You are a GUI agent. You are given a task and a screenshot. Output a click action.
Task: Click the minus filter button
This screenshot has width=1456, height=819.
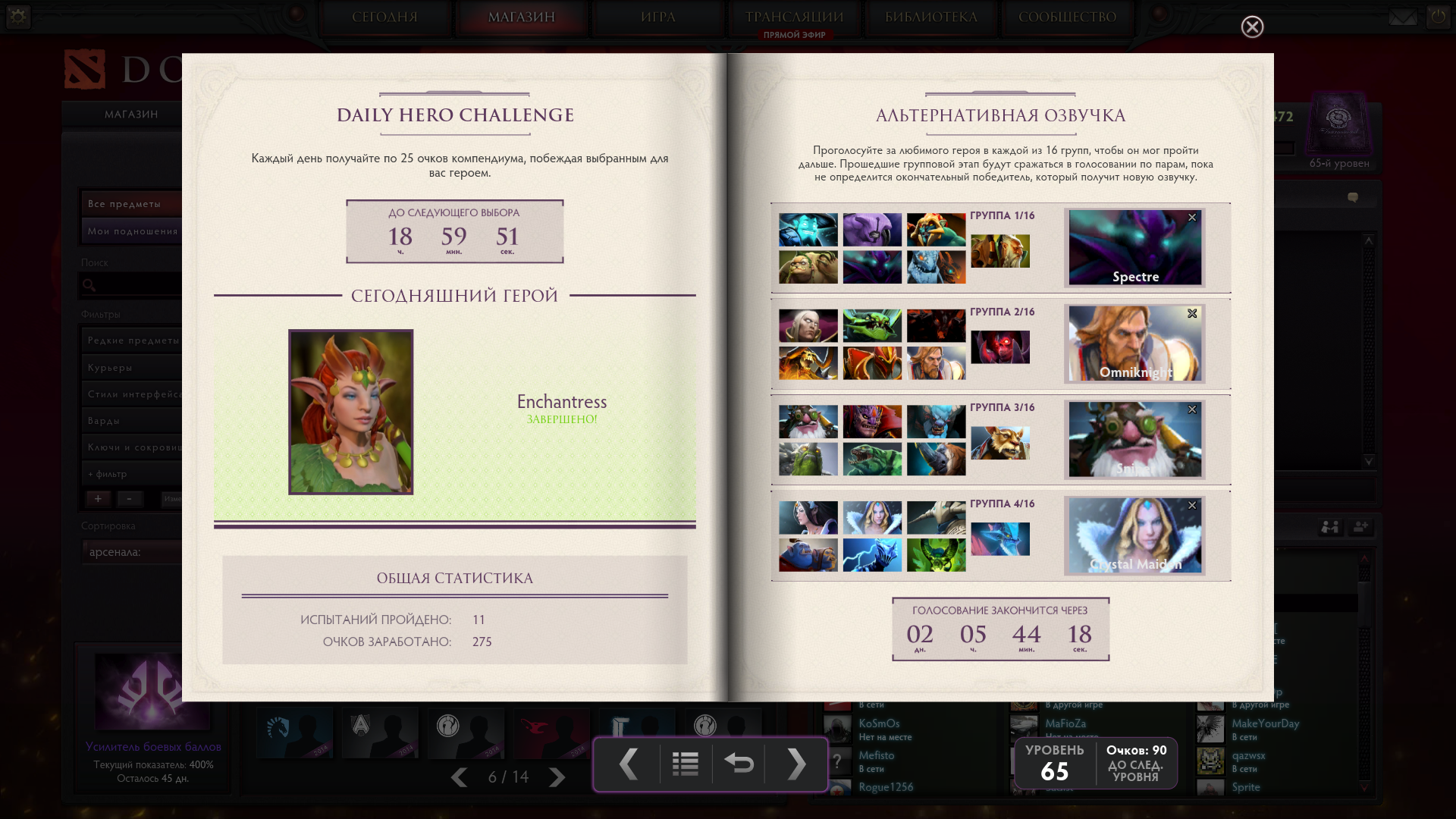click(130, 498)
